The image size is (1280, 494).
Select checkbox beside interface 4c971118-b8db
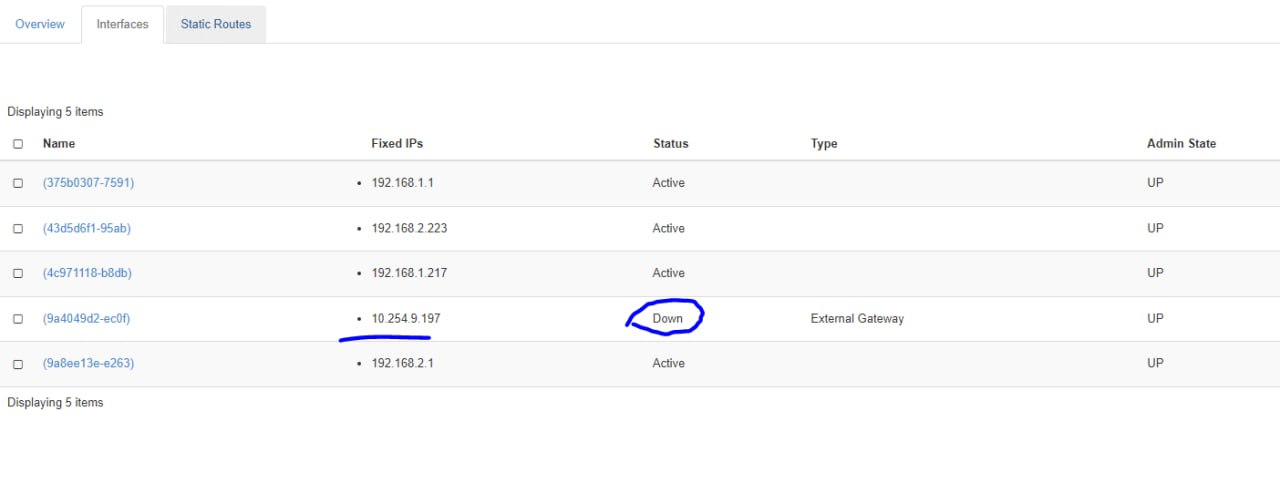point(18,273)
